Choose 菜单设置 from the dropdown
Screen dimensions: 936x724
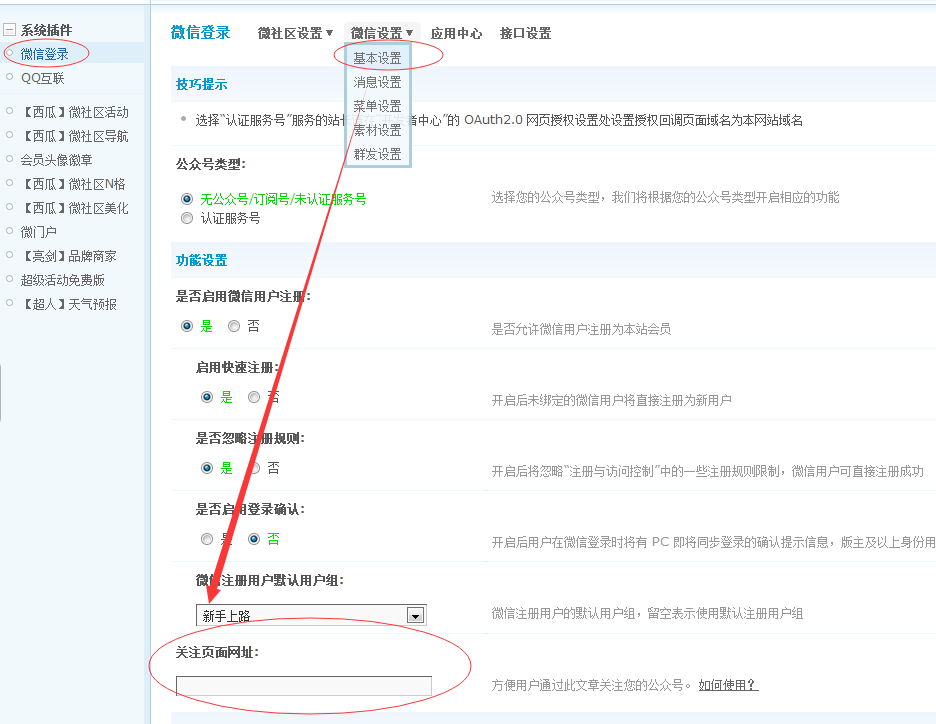tap(377, 106)
